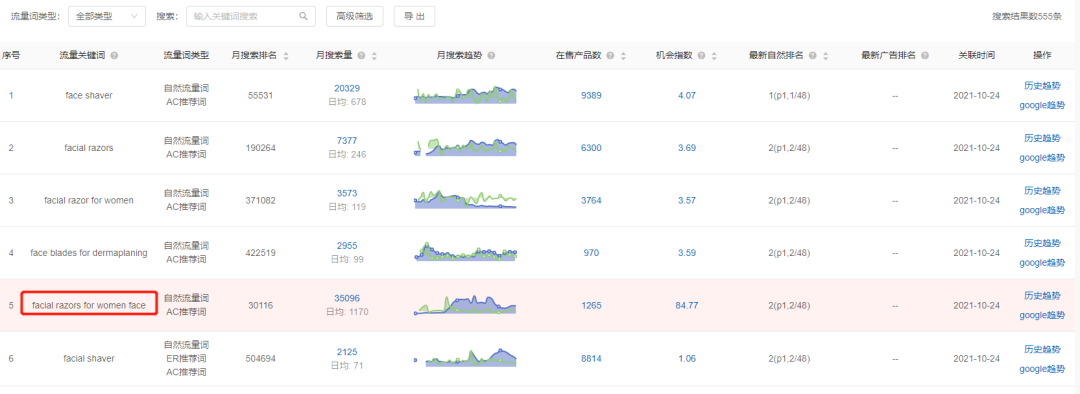Open 历史趋势 for facial razor for women

[1042, 190]
